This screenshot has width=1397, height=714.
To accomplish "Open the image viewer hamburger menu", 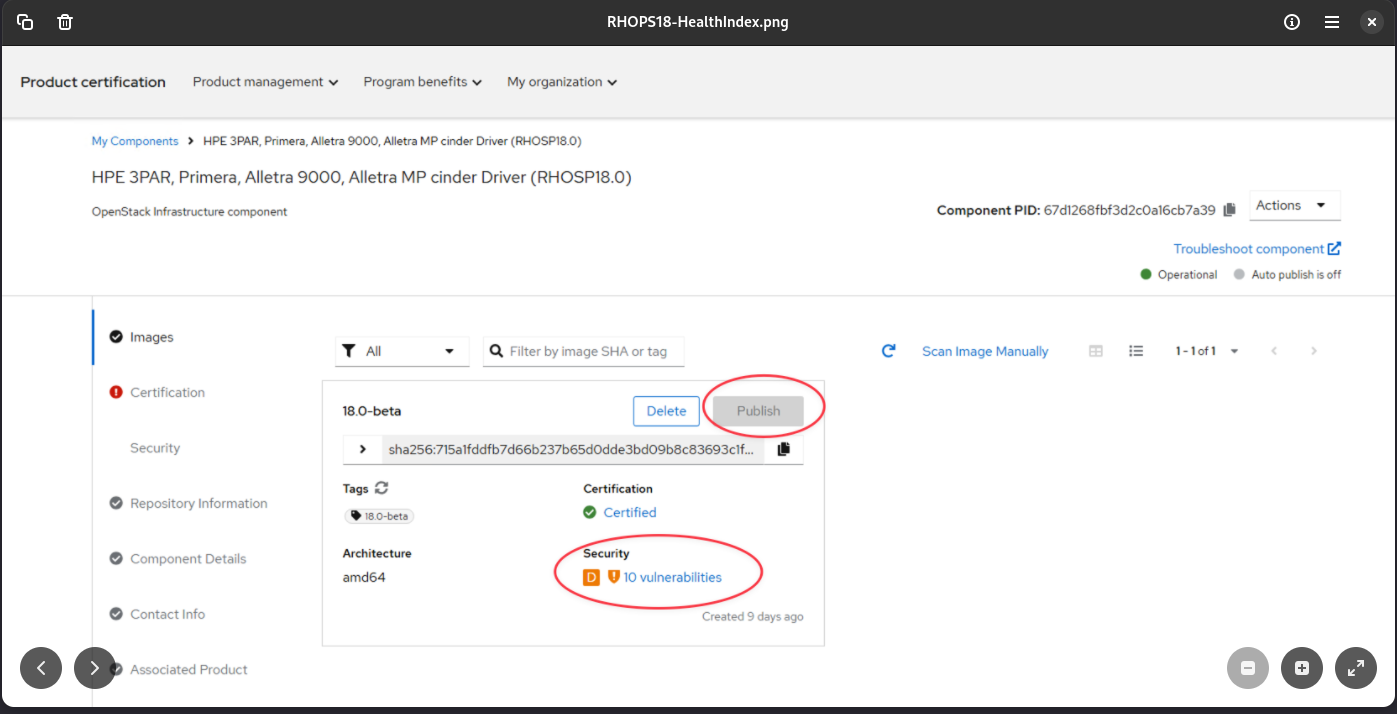I will point(1332,22).
